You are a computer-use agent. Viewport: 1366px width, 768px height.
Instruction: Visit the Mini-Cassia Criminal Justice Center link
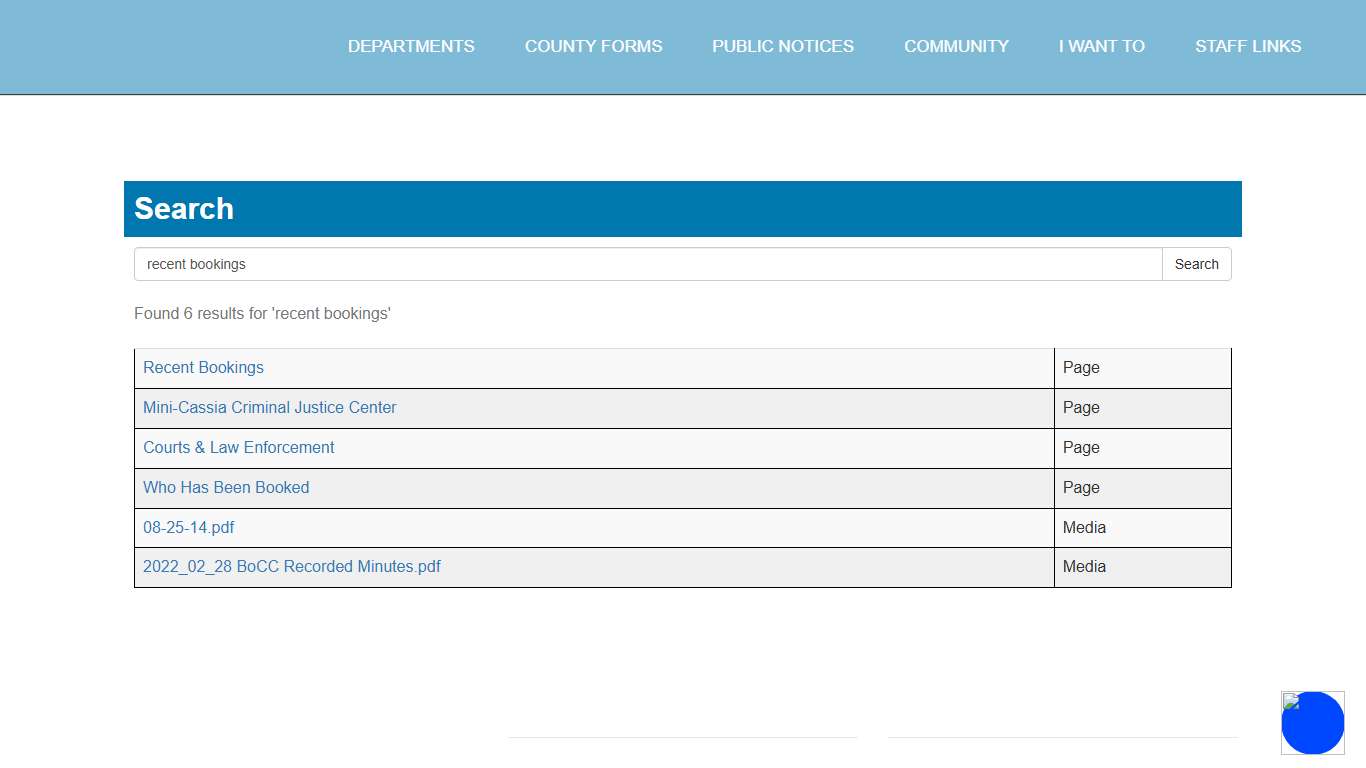coord(269,407)
